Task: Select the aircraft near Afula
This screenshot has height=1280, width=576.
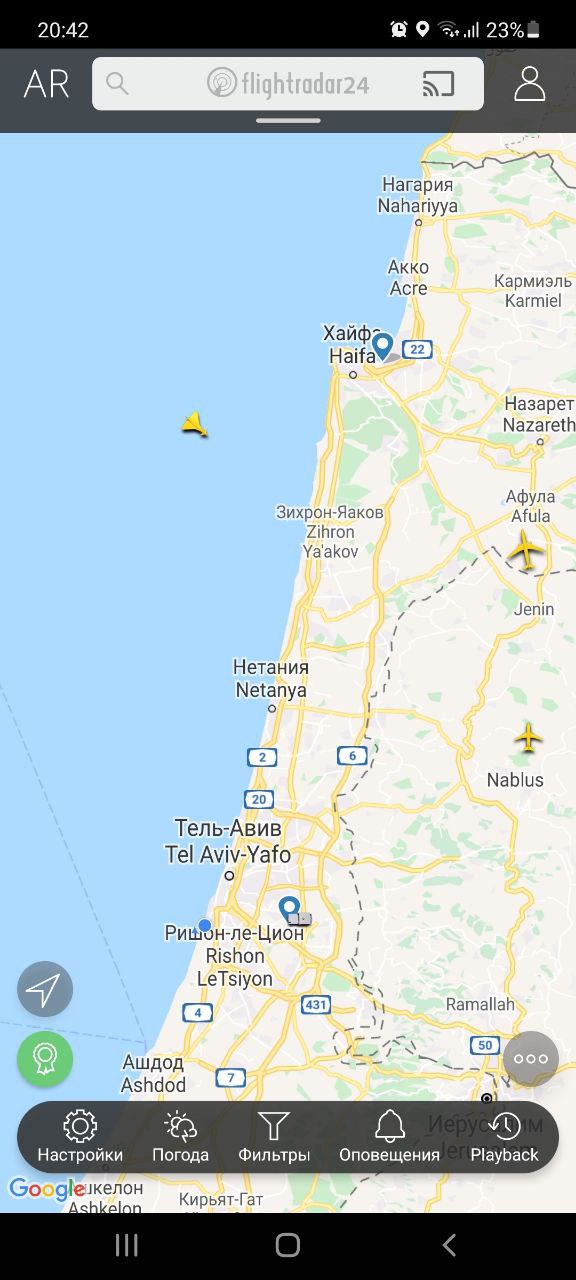Action: [525, 550]
